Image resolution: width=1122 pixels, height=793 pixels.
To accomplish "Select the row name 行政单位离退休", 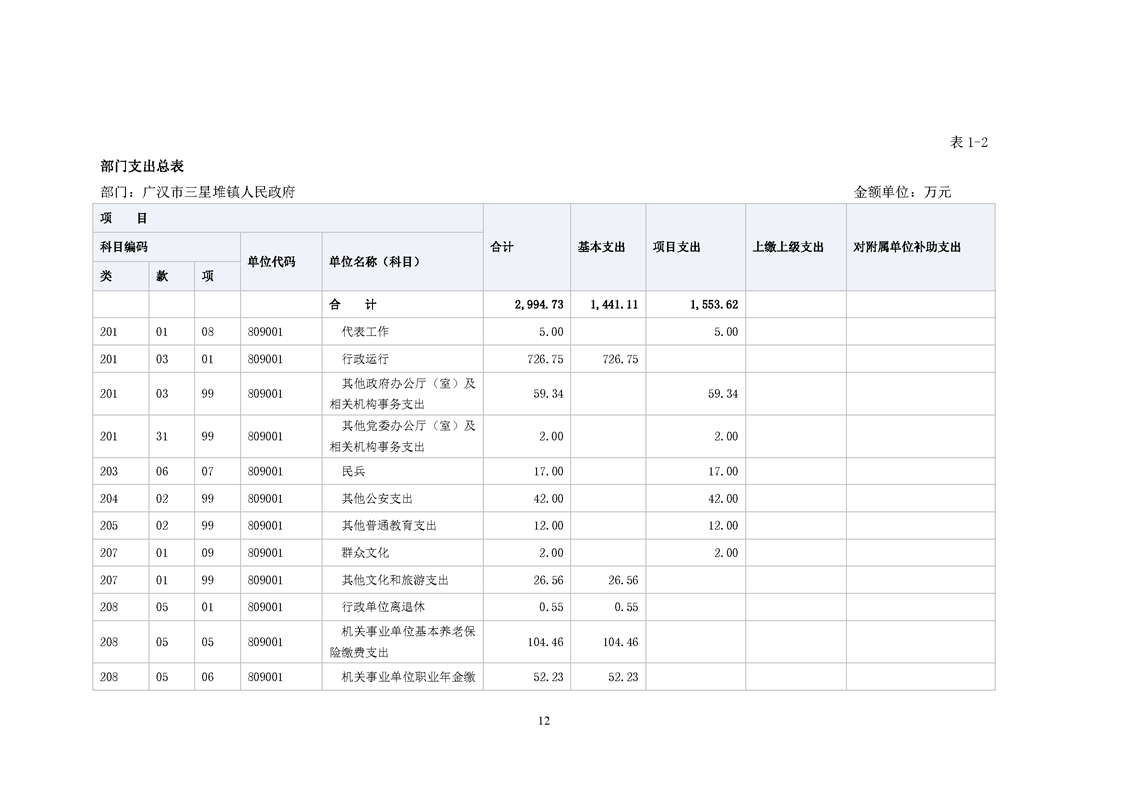I will (x=383, y=607).
